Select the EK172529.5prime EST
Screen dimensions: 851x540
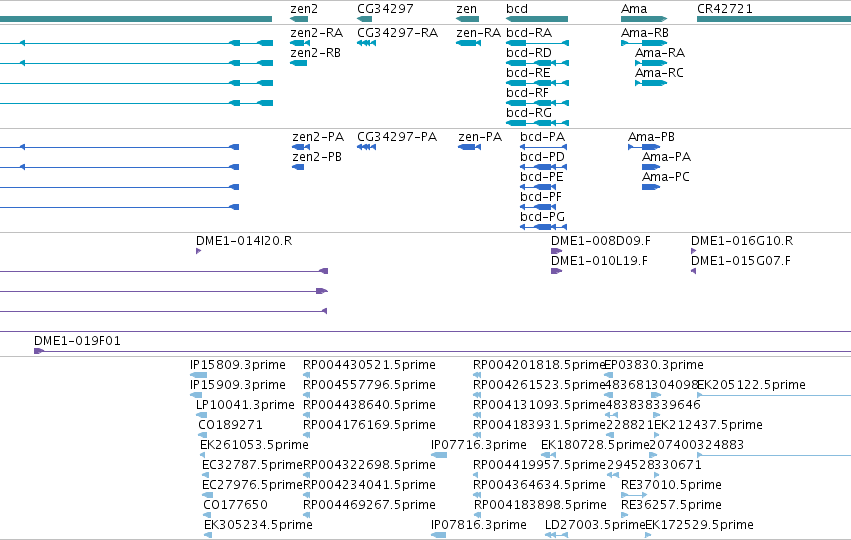pos(700,525)
